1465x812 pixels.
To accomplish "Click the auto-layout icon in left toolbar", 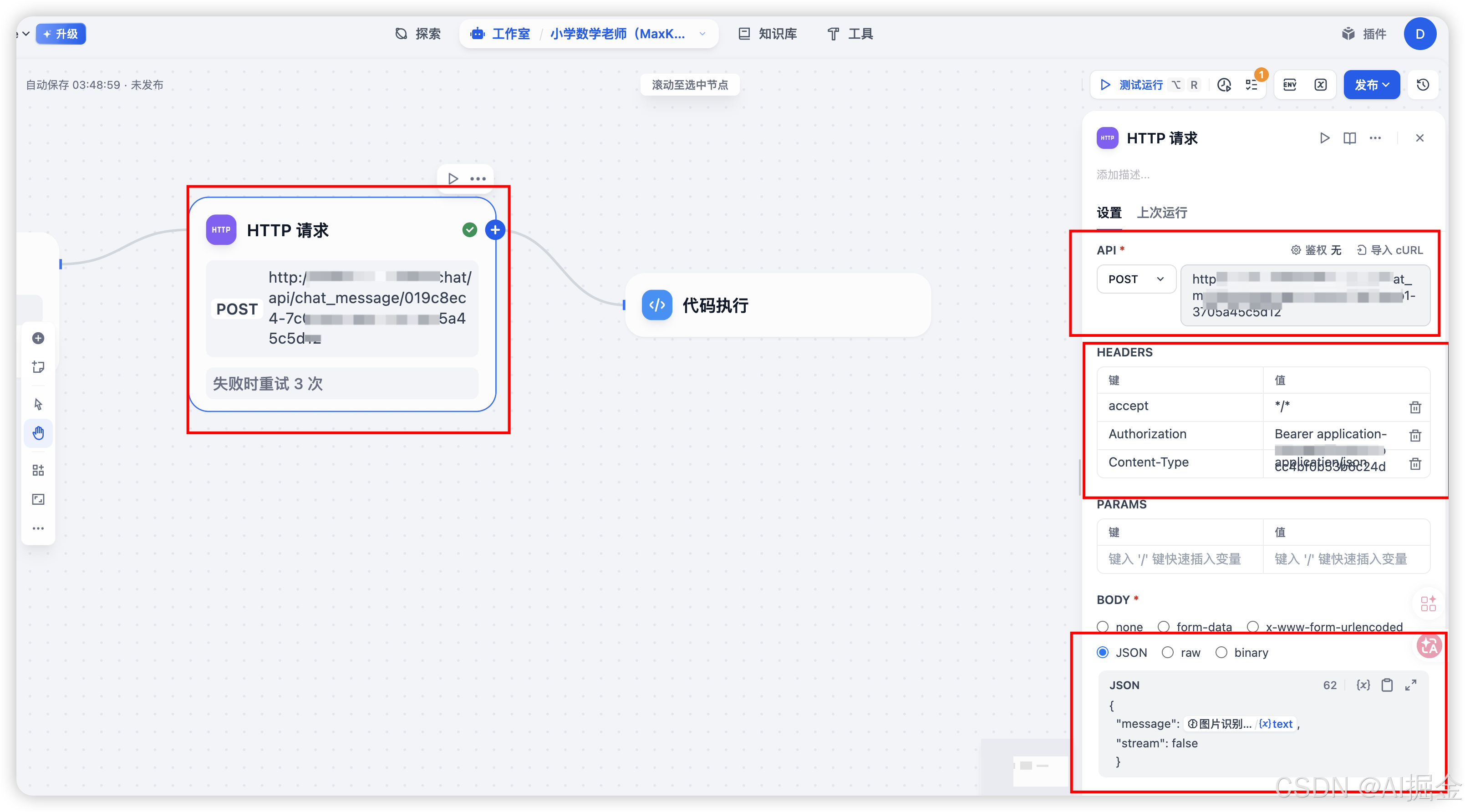I will [x=38, y=470].
